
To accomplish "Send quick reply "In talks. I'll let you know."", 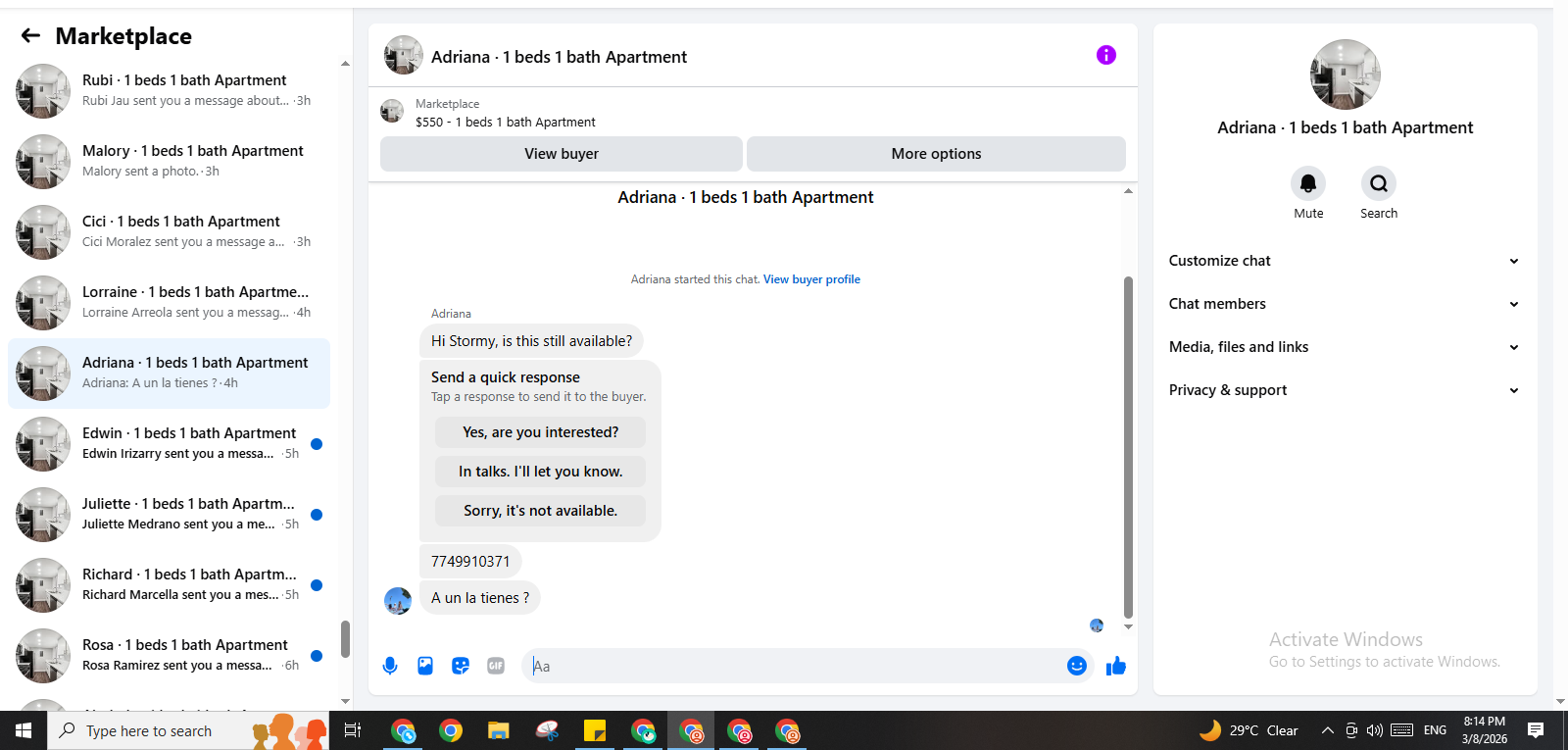I will click(x=540, y=472).
